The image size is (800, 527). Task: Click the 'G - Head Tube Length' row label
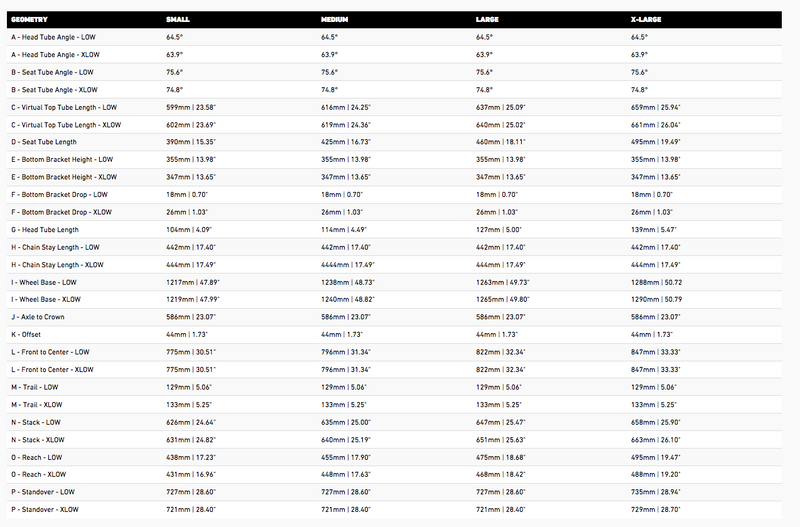[x=44, y=230]
